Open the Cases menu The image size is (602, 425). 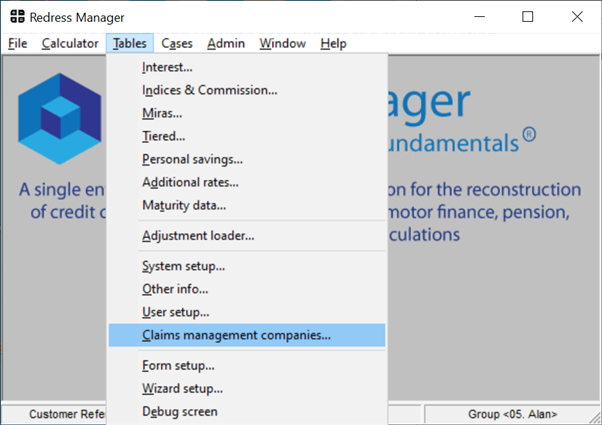177,43
